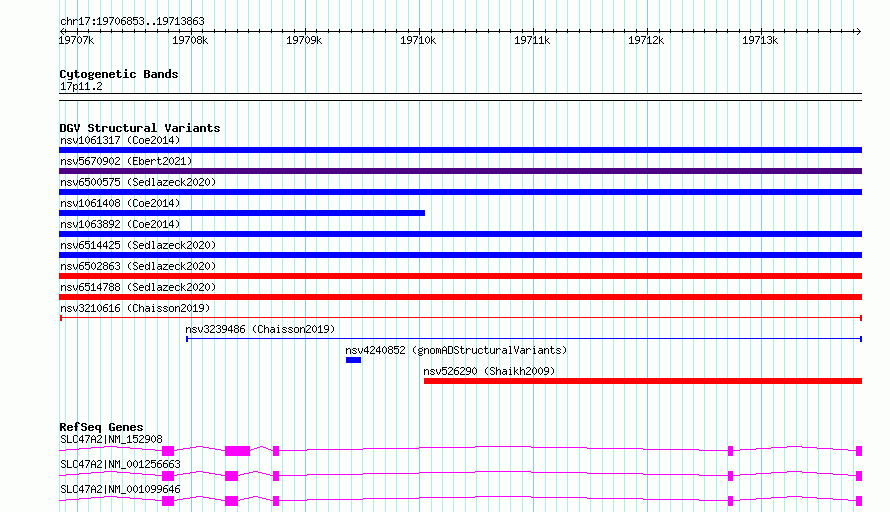Click the nsv6514788 (Sedlazeck2020) label
This screenshot has width=890, height=512.
[x=138, y=287]
